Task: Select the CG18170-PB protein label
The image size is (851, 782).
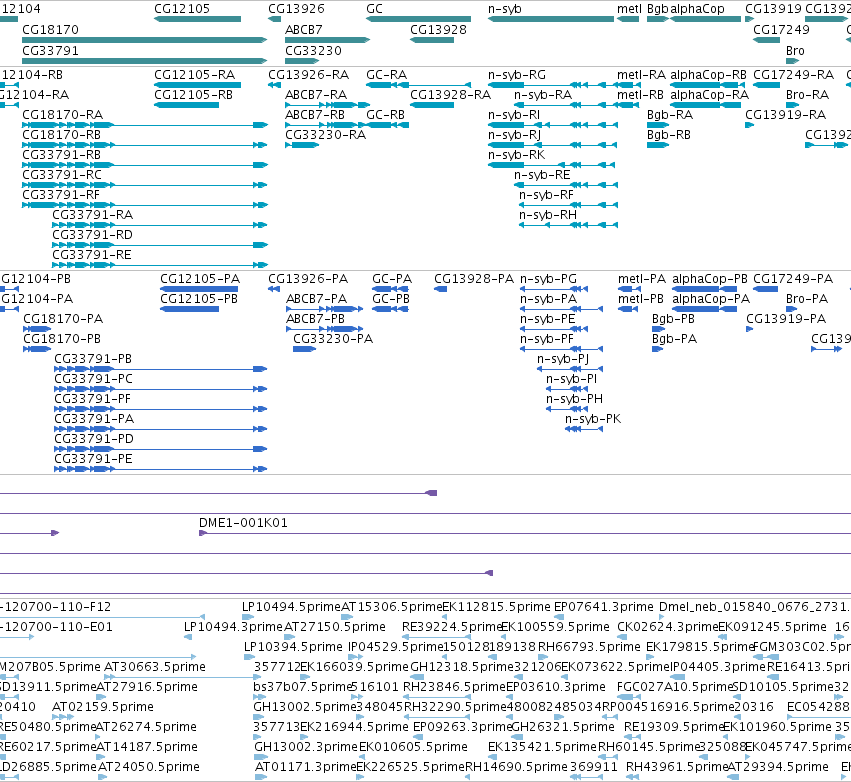Action: (x=62, y=339)
